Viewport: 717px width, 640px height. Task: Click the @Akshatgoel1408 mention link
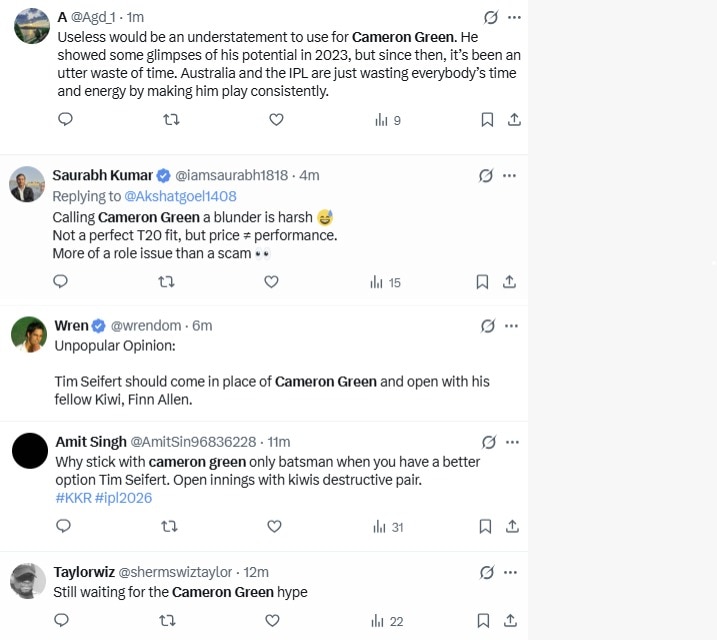click(x=180, y=196)
